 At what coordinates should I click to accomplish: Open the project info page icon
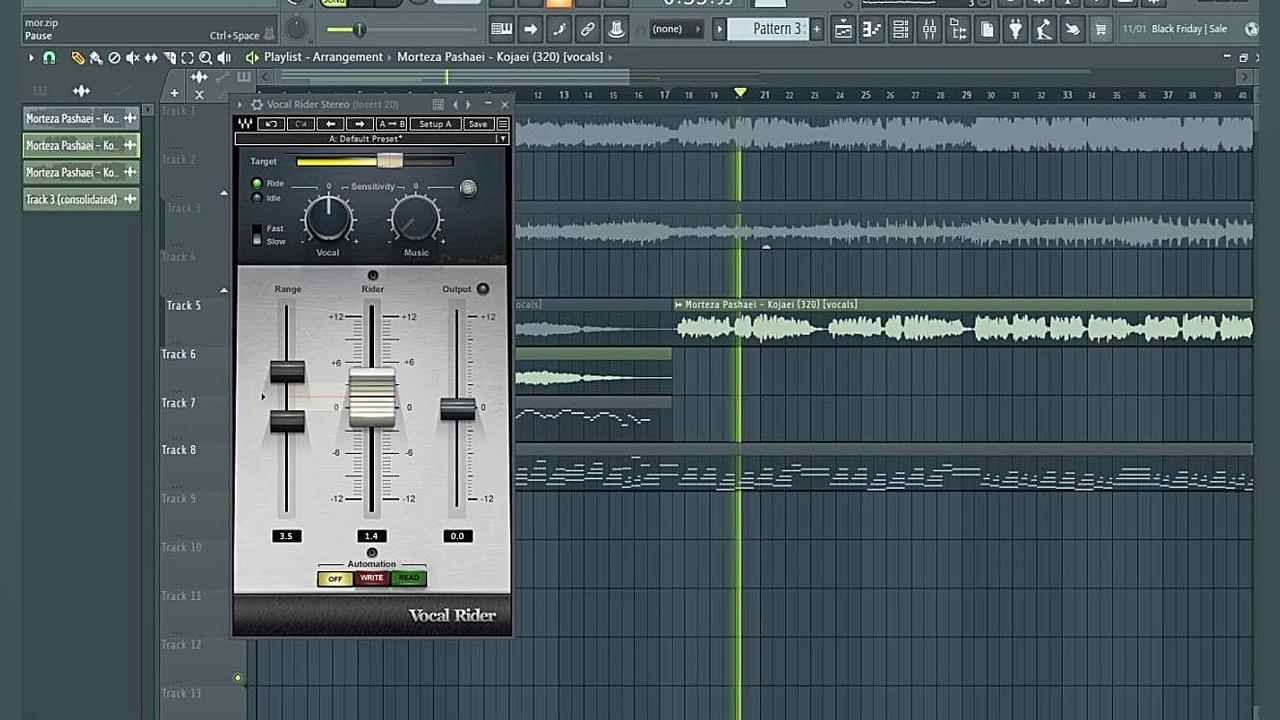pos(987,29)
